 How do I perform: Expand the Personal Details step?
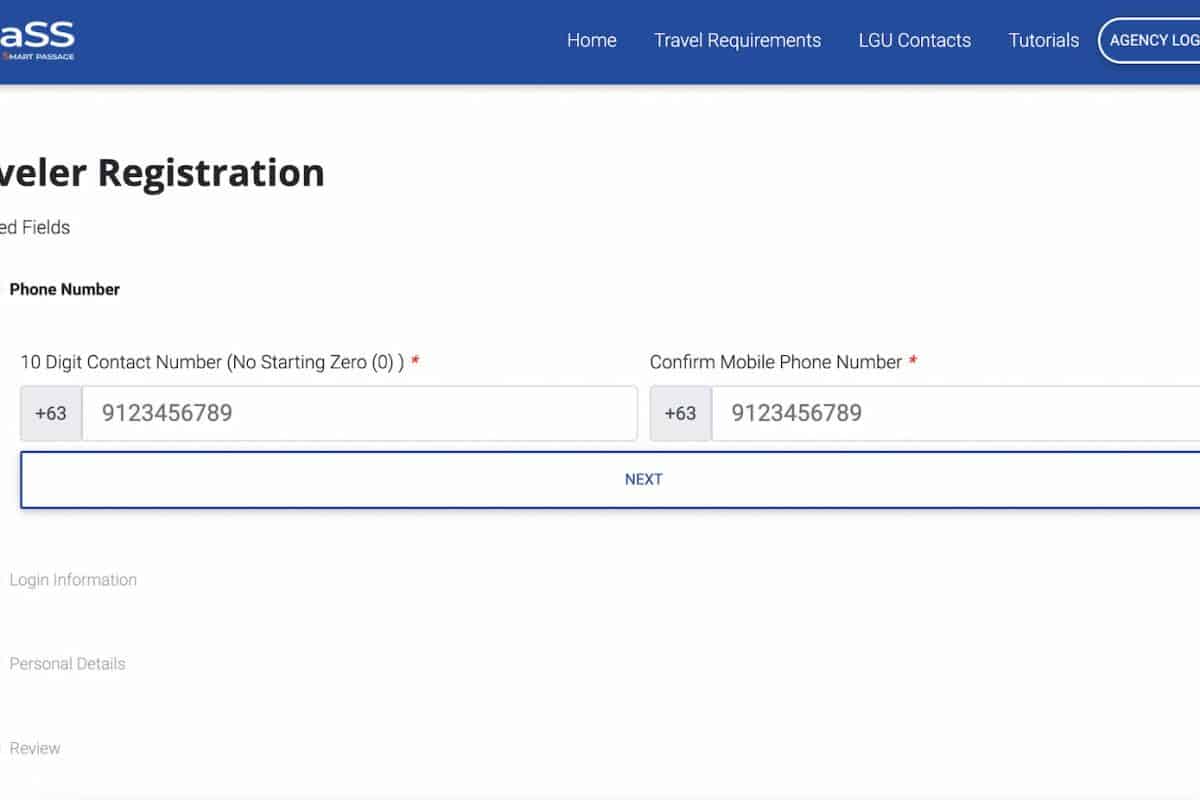(67, 664)
